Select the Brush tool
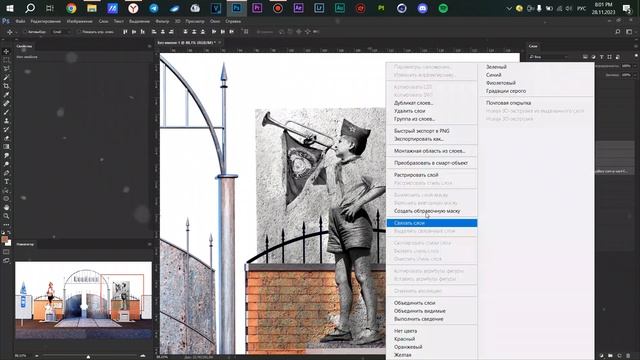640x360 pixels. click(x=6, y=112)
